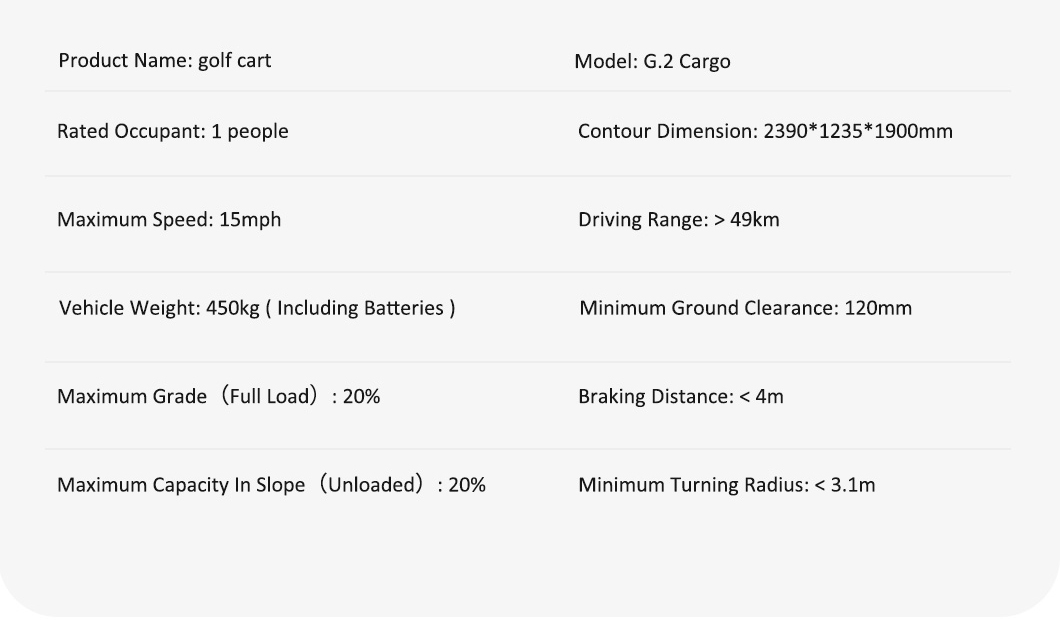Select the 120mm clearance value

tap(878, 308)
